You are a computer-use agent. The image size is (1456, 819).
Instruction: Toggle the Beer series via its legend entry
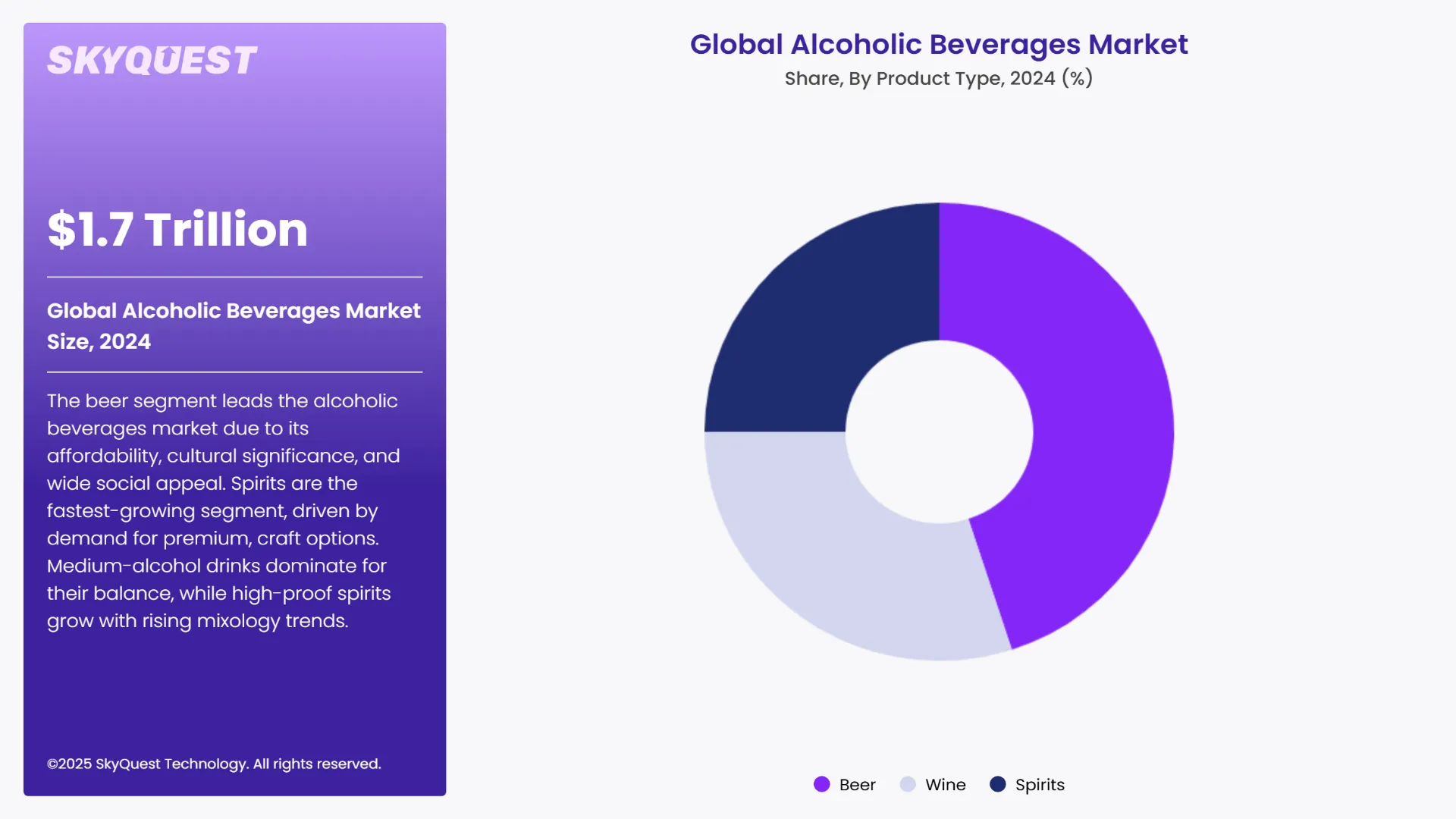point(845,785)
